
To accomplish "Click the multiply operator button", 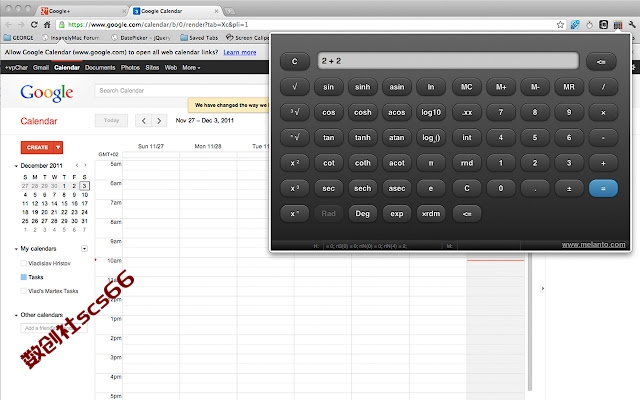I will [603, 112].
